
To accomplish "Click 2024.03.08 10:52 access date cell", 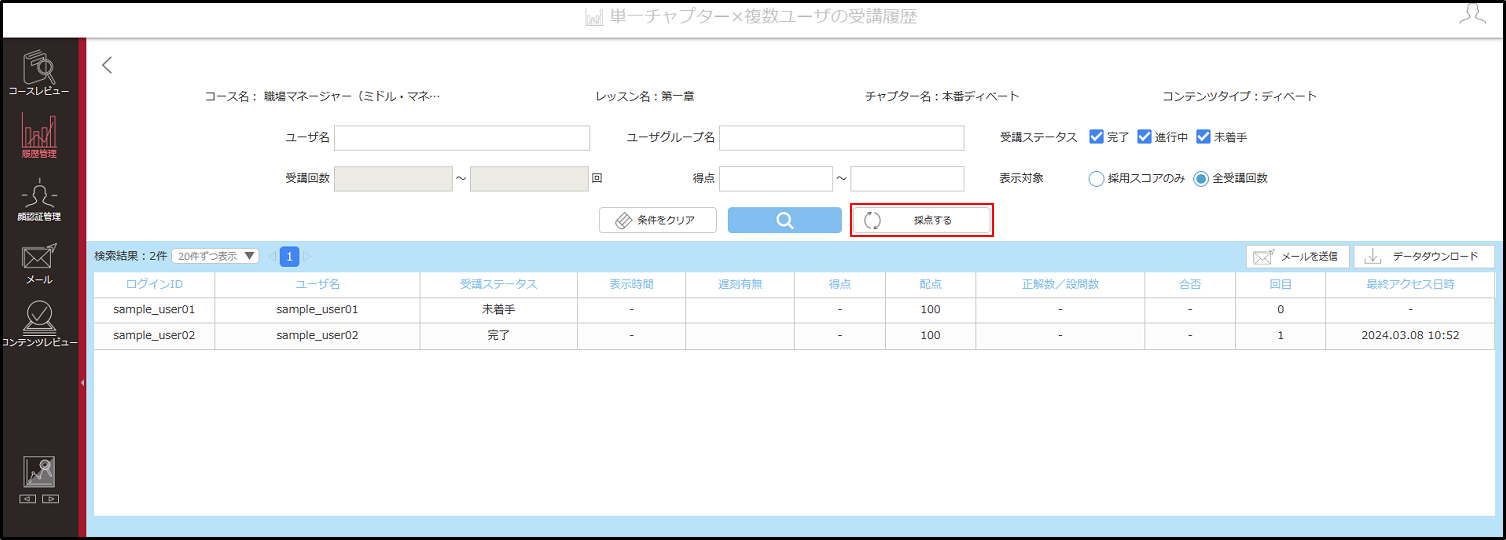I will [1410, 336].
